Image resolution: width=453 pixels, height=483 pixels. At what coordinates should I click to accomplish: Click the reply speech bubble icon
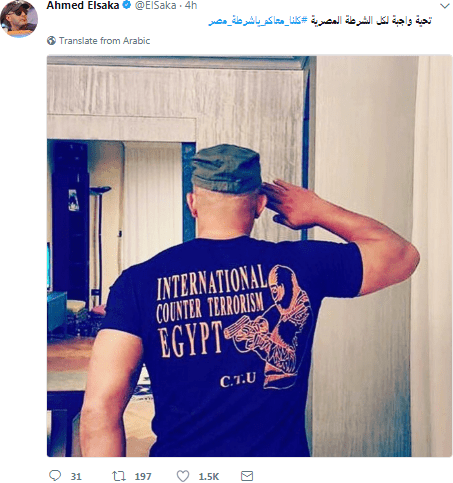55,475
